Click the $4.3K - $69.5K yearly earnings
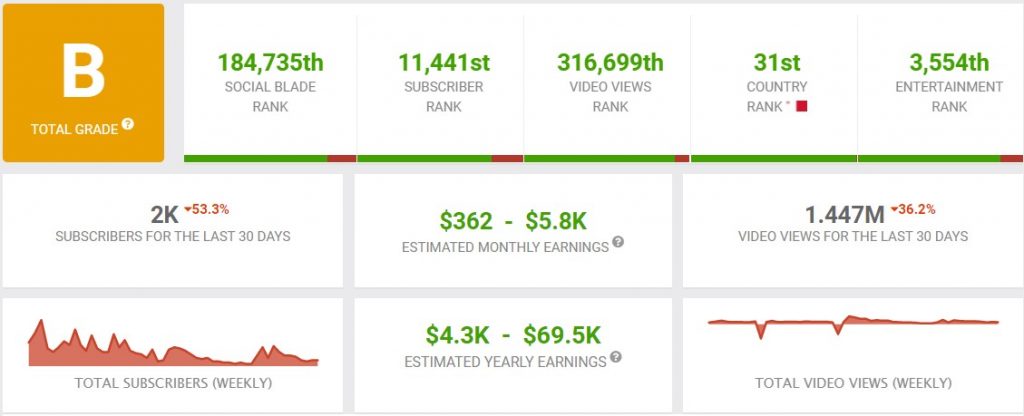Viewport: 1024px width, 416px height. (513, 336)
